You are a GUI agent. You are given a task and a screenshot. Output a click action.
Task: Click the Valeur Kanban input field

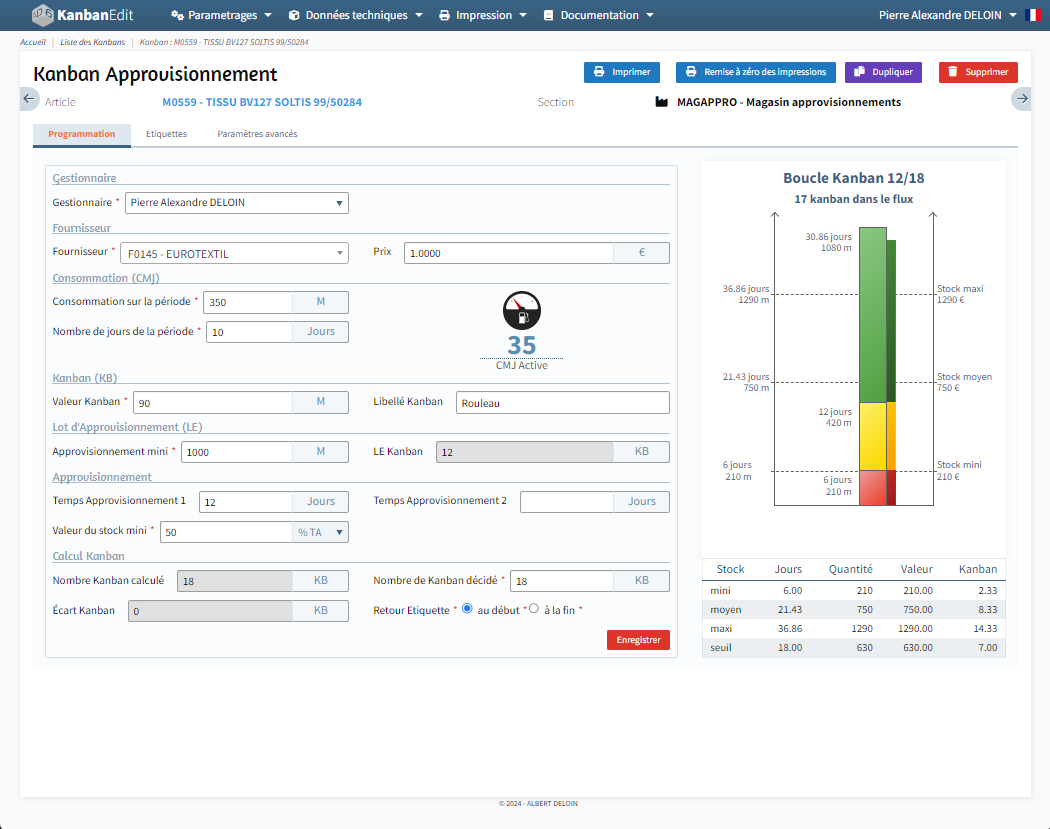(213, 402)
